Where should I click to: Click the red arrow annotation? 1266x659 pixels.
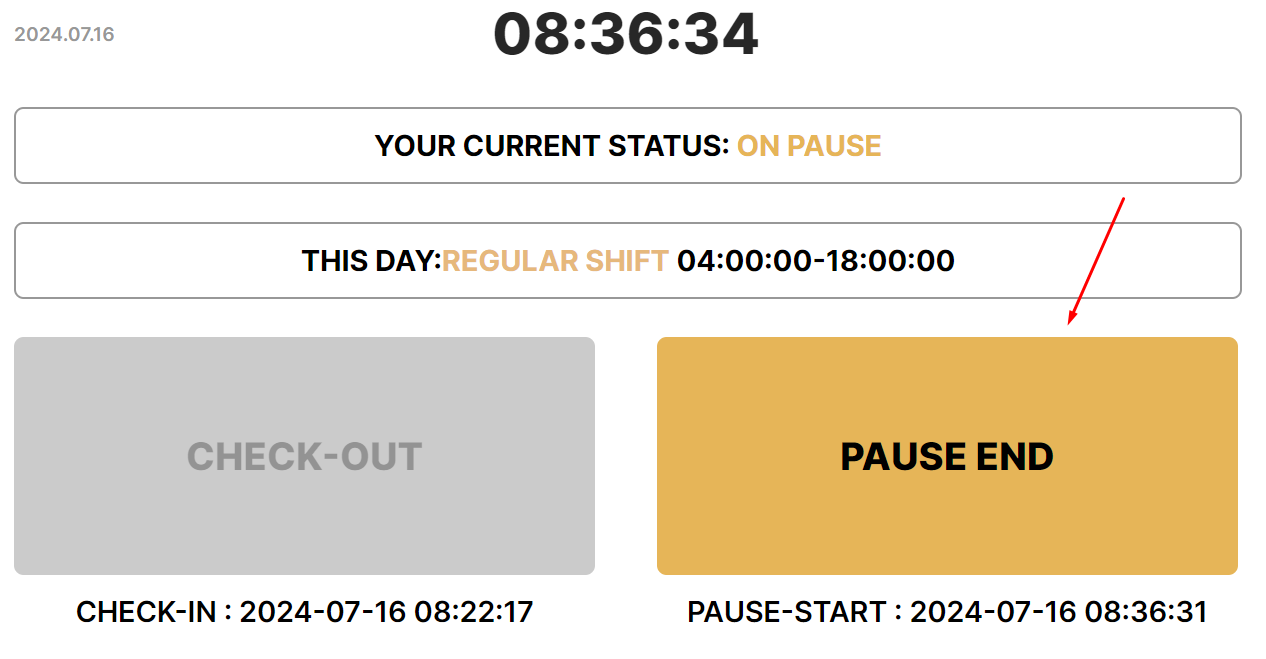[1097, 260]
